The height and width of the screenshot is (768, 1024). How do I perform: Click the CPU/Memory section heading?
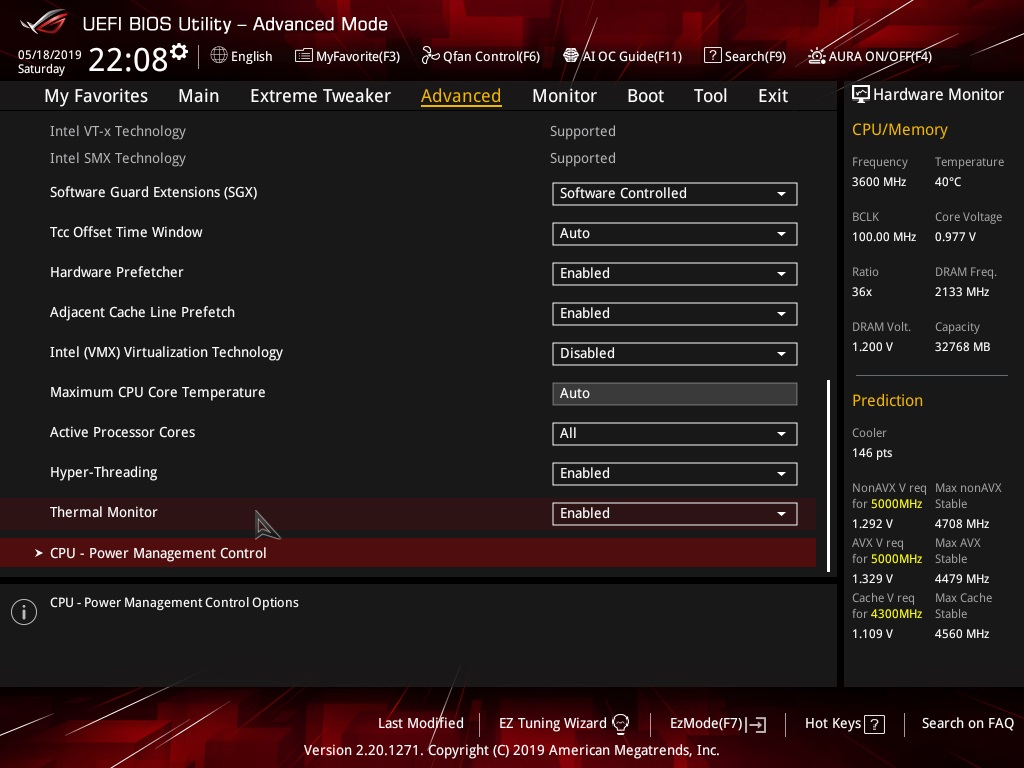click(x=899, y=130)
